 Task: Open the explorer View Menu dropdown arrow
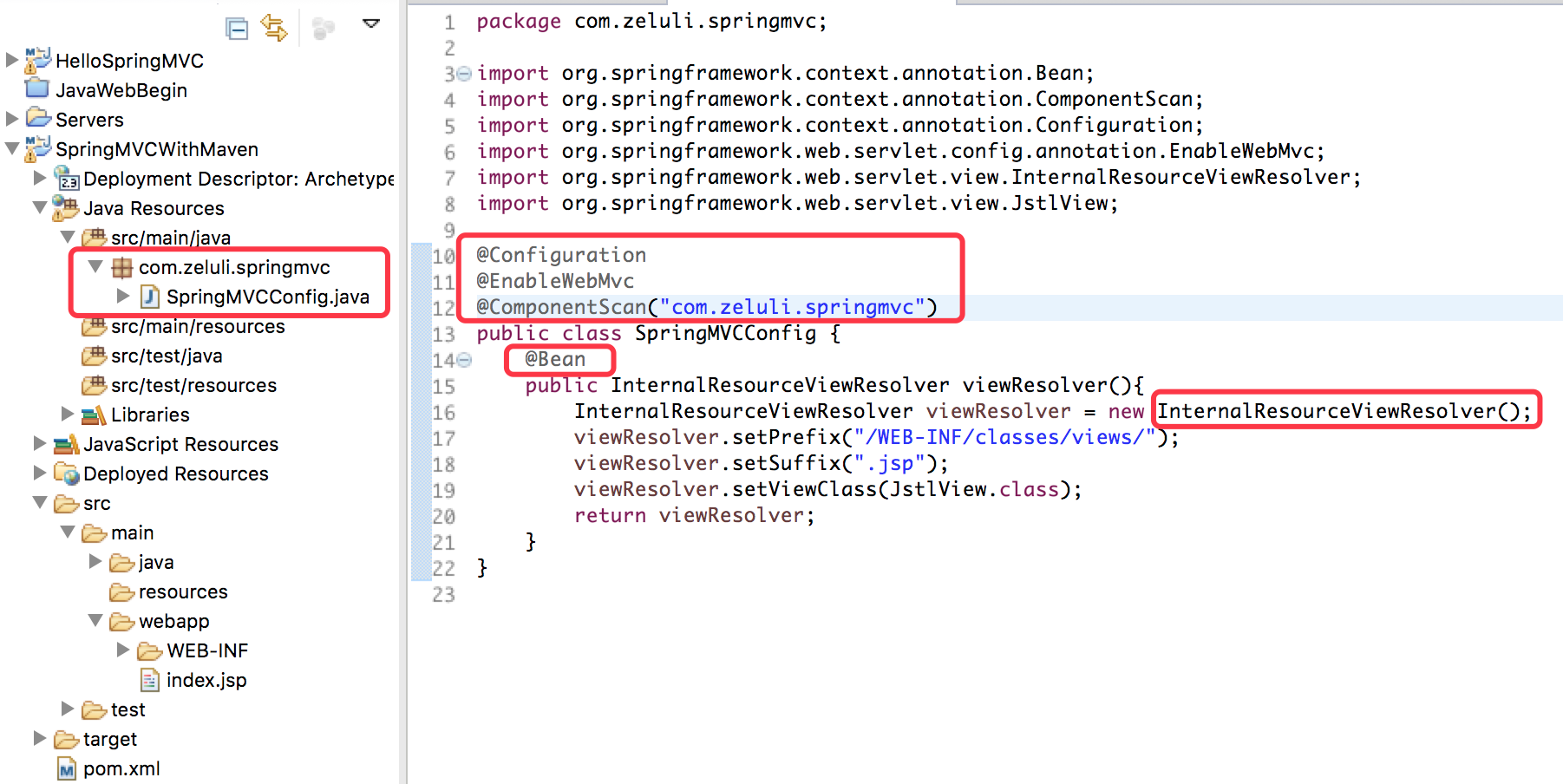point(371,23)
